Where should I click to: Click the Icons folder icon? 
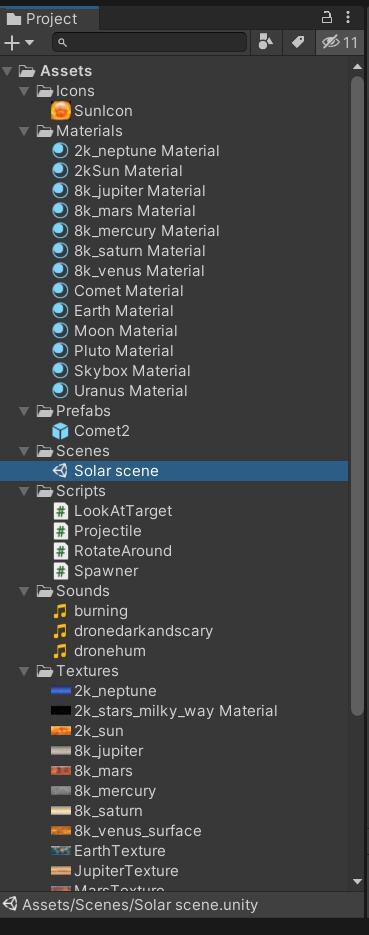point(45,91)
